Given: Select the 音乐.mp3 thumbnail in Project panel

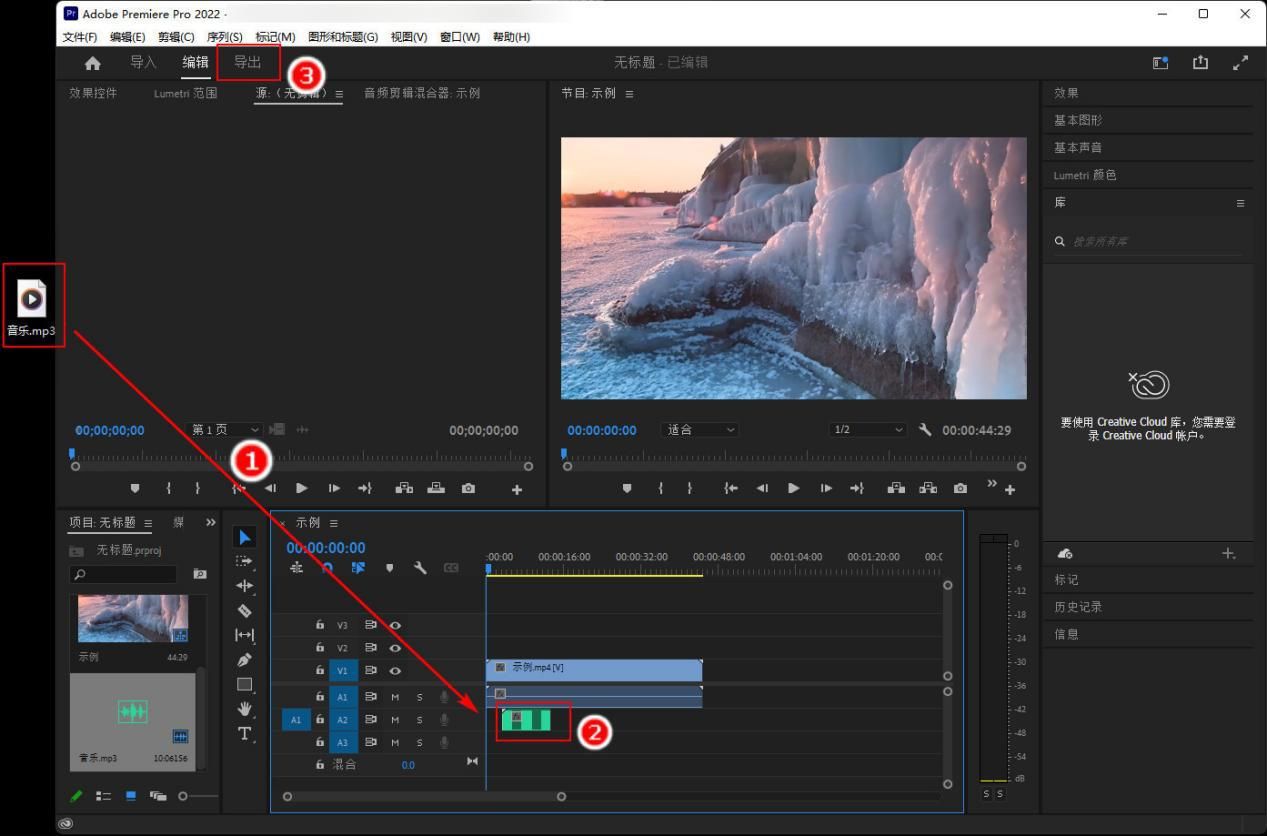Looking at the screenshot, I should pyautogui.click(x=133, y=712).
